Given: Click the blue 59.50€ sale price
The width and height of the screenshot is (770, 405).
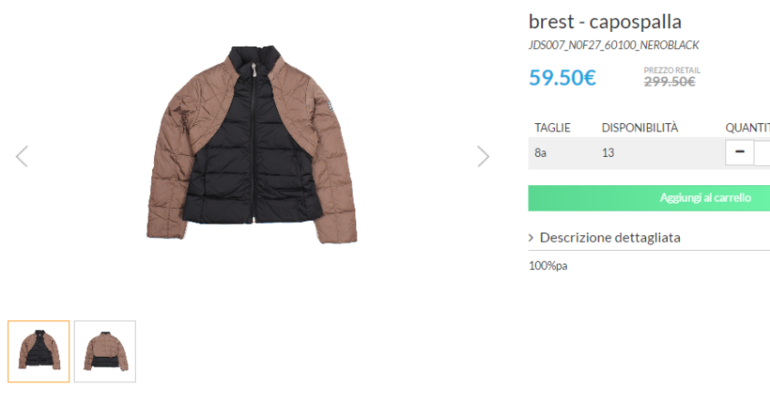Looking at the screenshot, I should pyautogui.click(x=562, y=77).
